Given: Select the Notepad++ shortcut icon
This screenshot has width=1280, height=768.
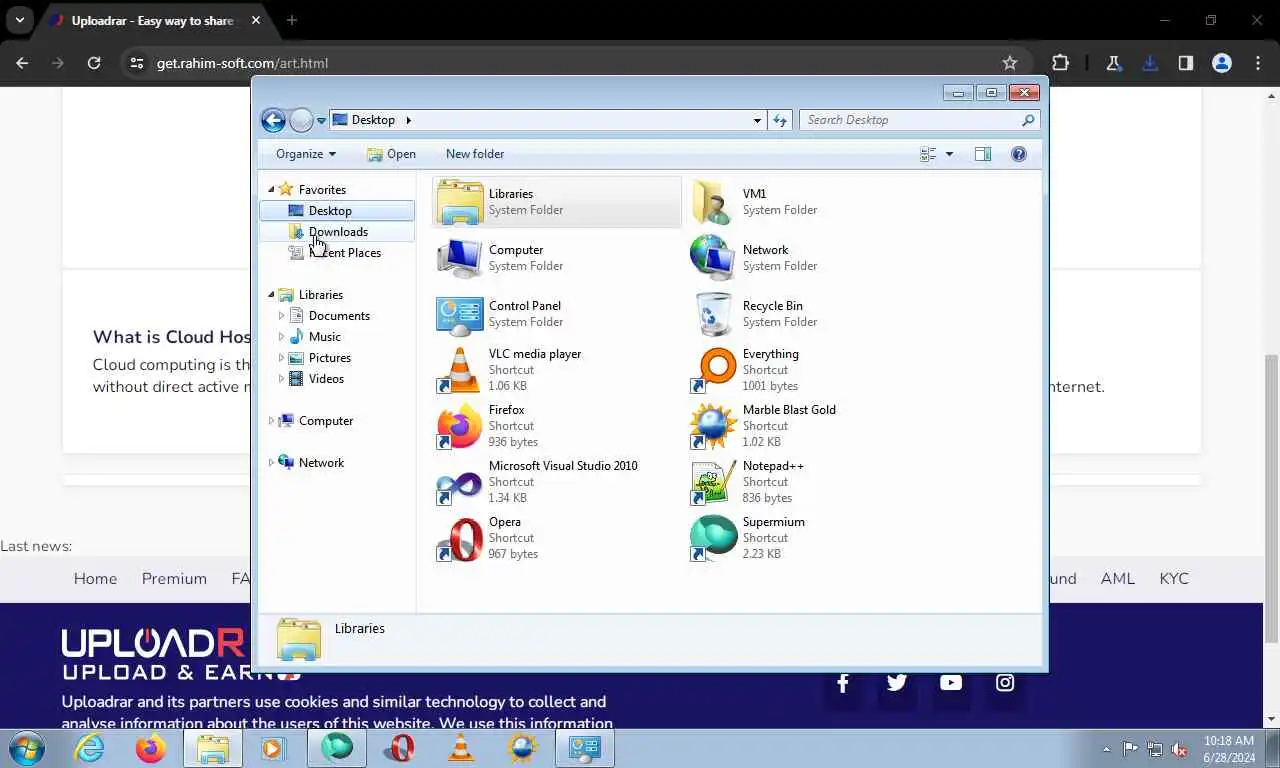Looking at the screenshot, I should tap(712, 482).
